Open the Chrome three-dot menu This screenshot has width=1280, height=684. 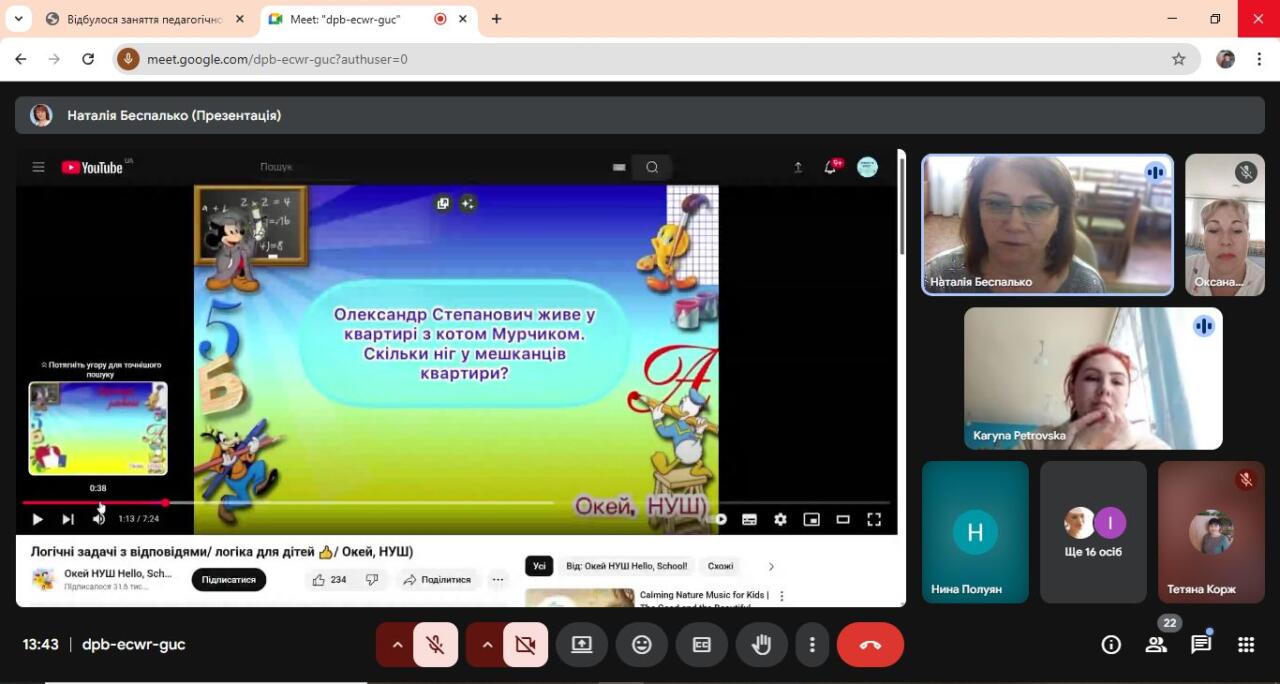click(x=1257, y=59)
